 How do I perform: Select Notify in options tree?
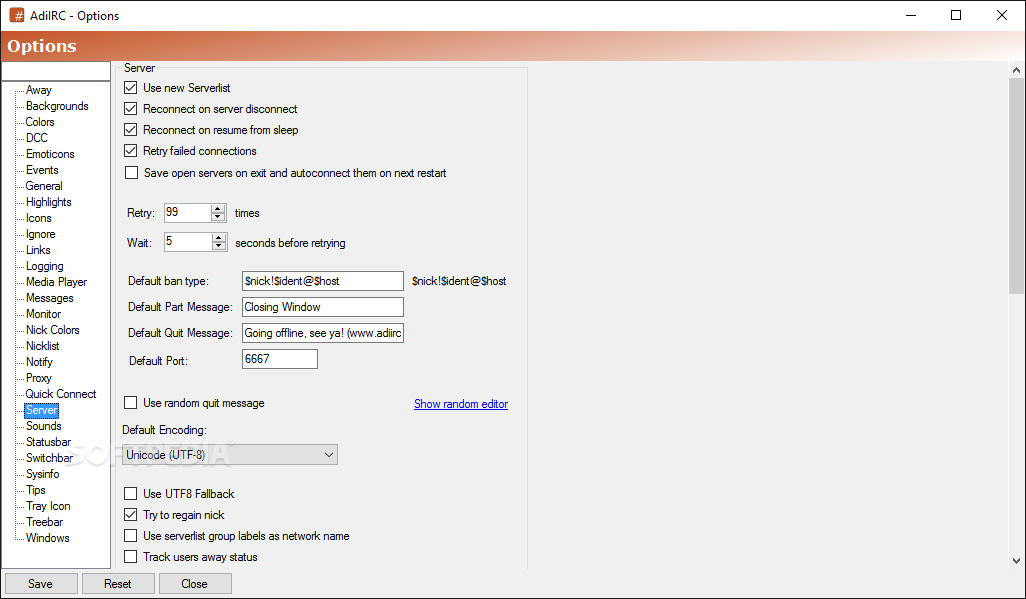(39, 362)
